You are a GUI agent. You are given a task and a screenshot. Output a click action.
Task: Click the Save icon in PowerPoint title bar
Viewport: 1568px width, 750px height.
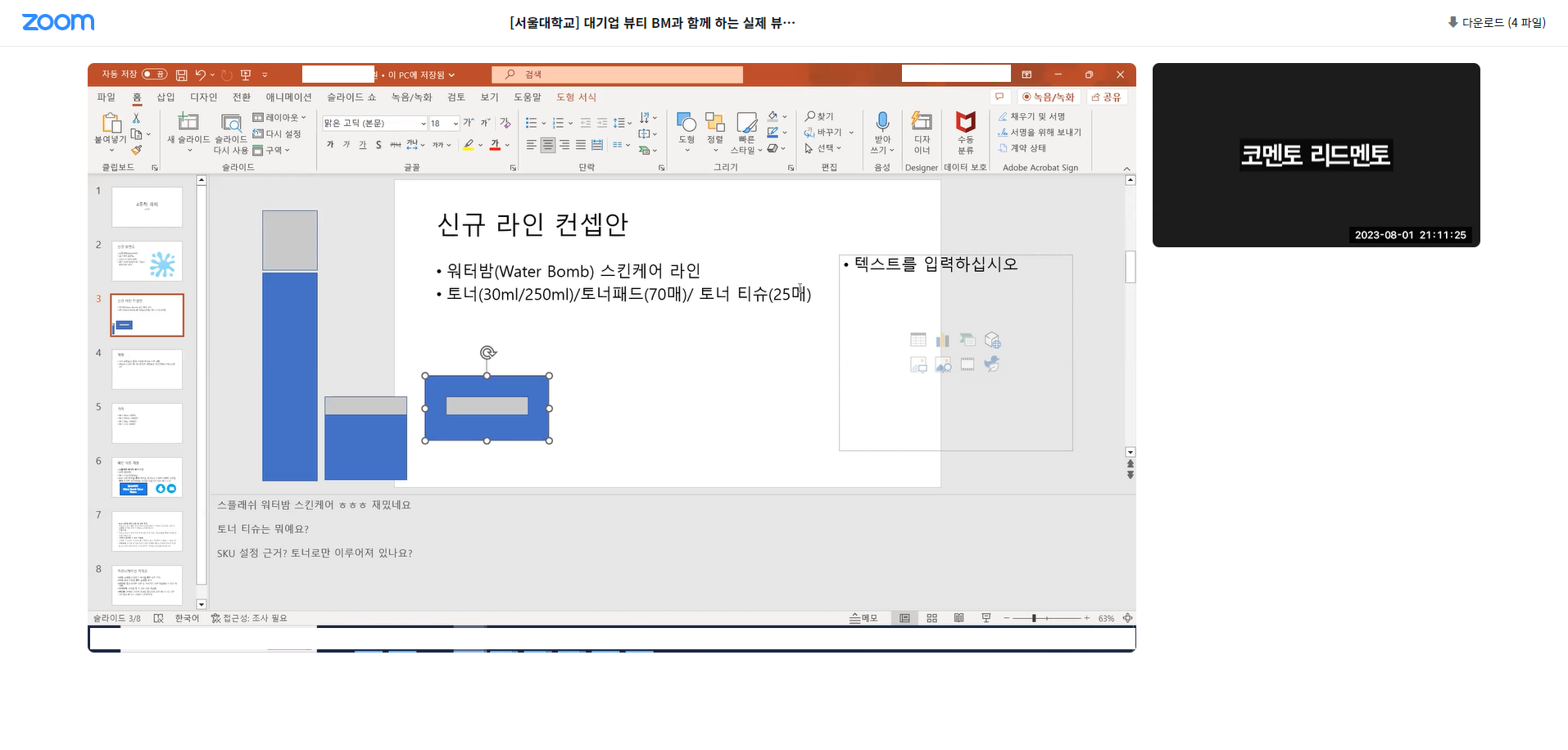181,75
